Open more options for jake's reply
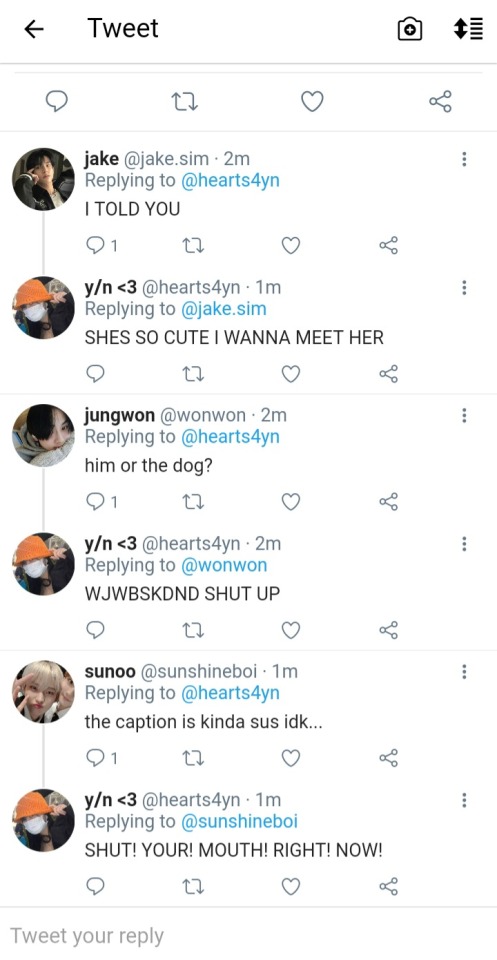 465,159
